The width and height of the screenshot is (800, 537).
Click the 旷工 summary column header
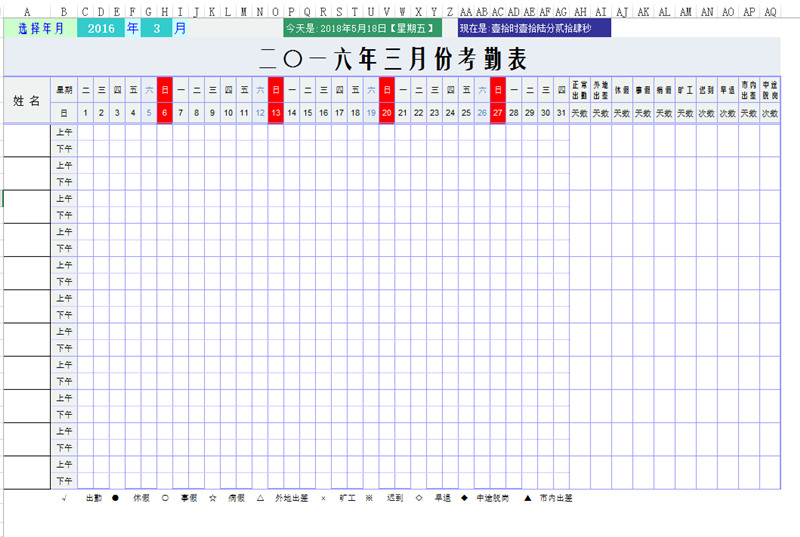tap(685, 89)
